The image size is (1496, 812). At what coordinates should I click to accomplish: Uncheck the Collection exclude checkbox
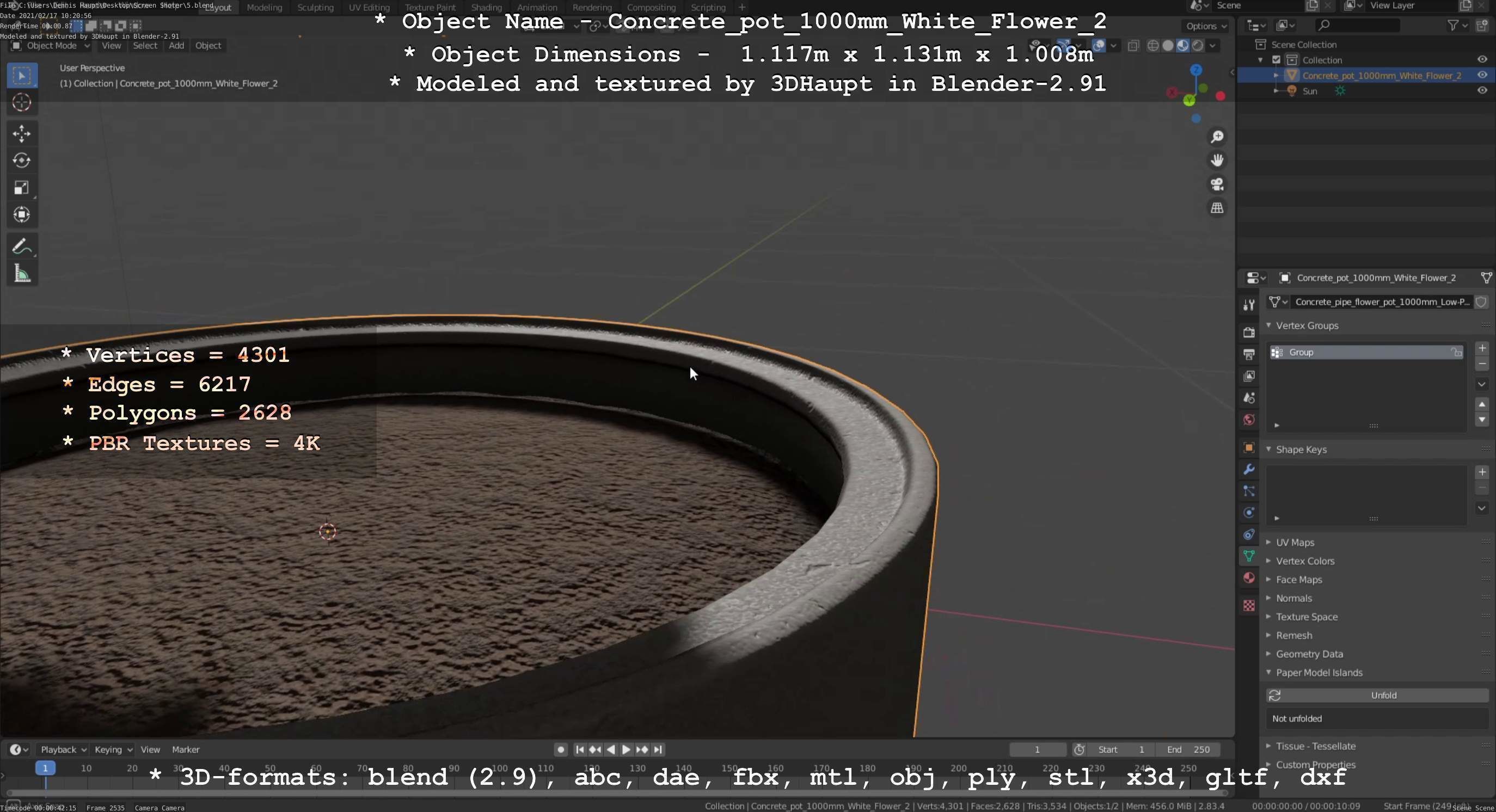[1276, 60]
